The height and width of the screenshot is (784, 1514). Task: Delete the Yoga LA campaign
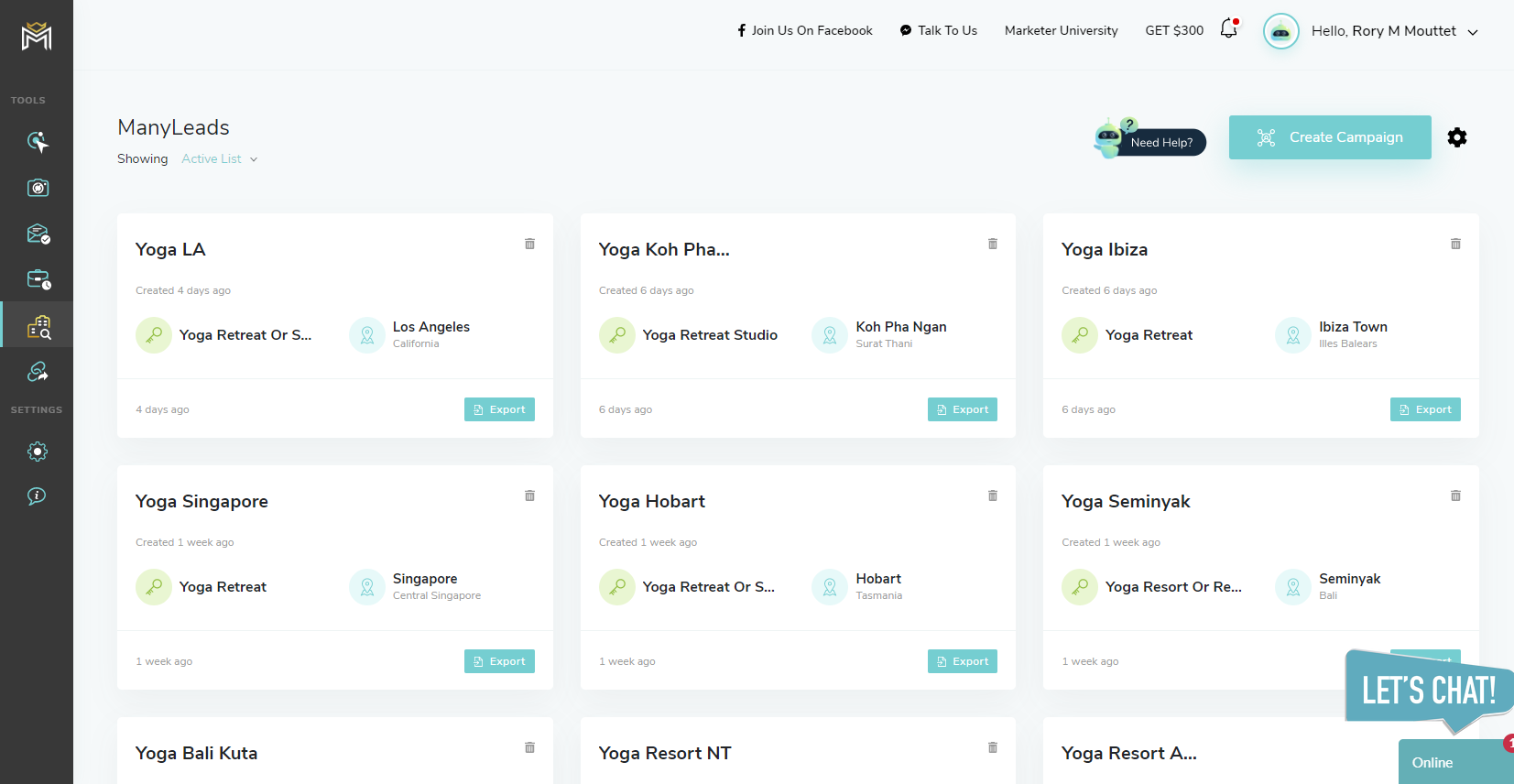pos(529,244)
